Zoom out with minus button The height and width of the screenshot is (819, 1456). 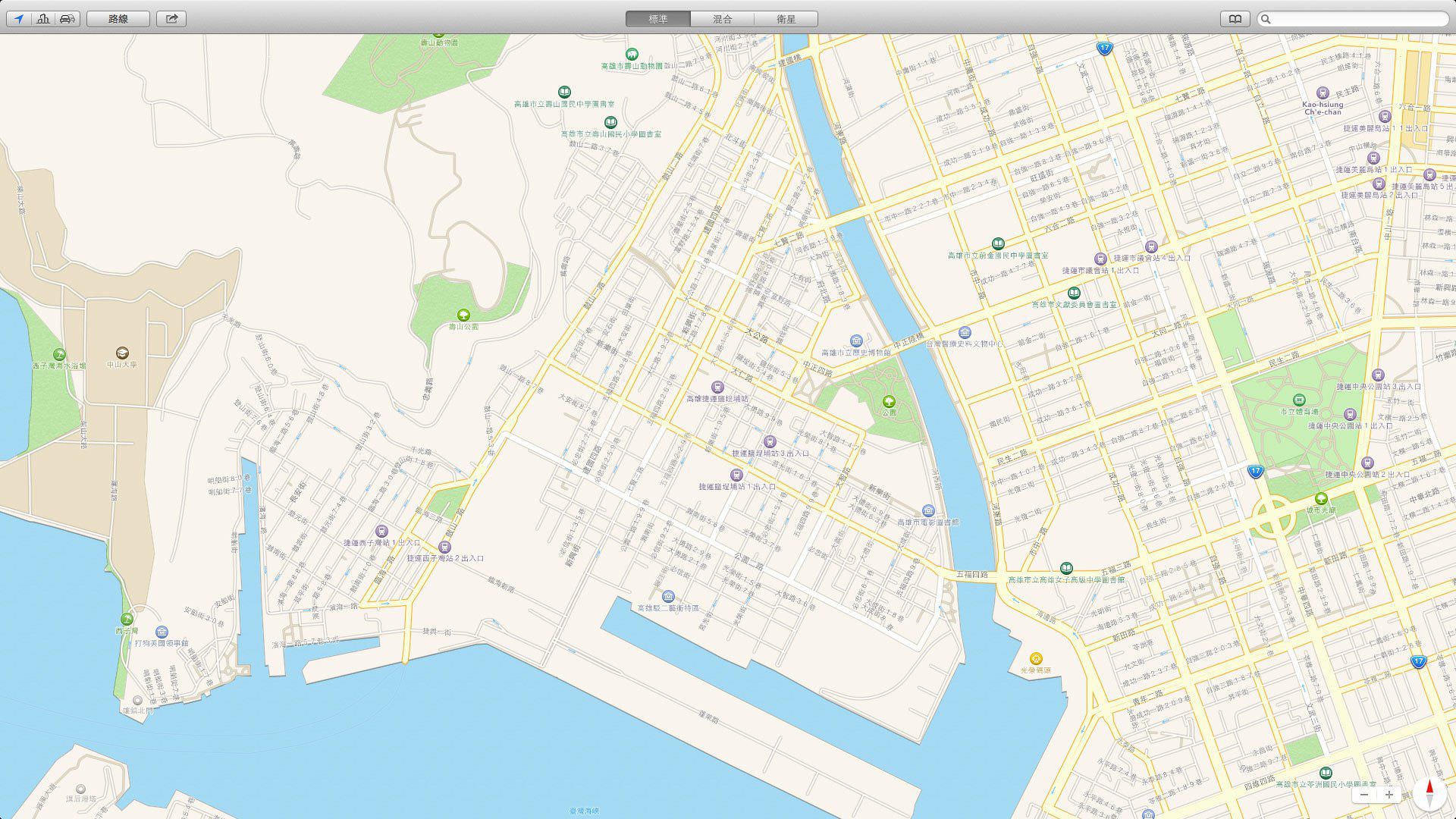coord(1364,795)
